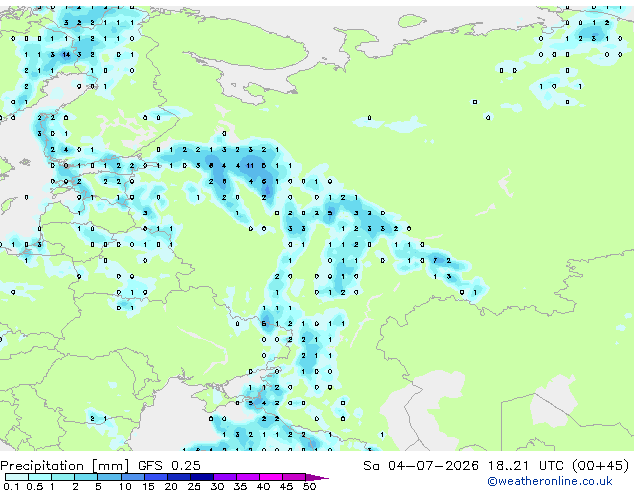Click legend tick label '30'

[x=217, y=486]
